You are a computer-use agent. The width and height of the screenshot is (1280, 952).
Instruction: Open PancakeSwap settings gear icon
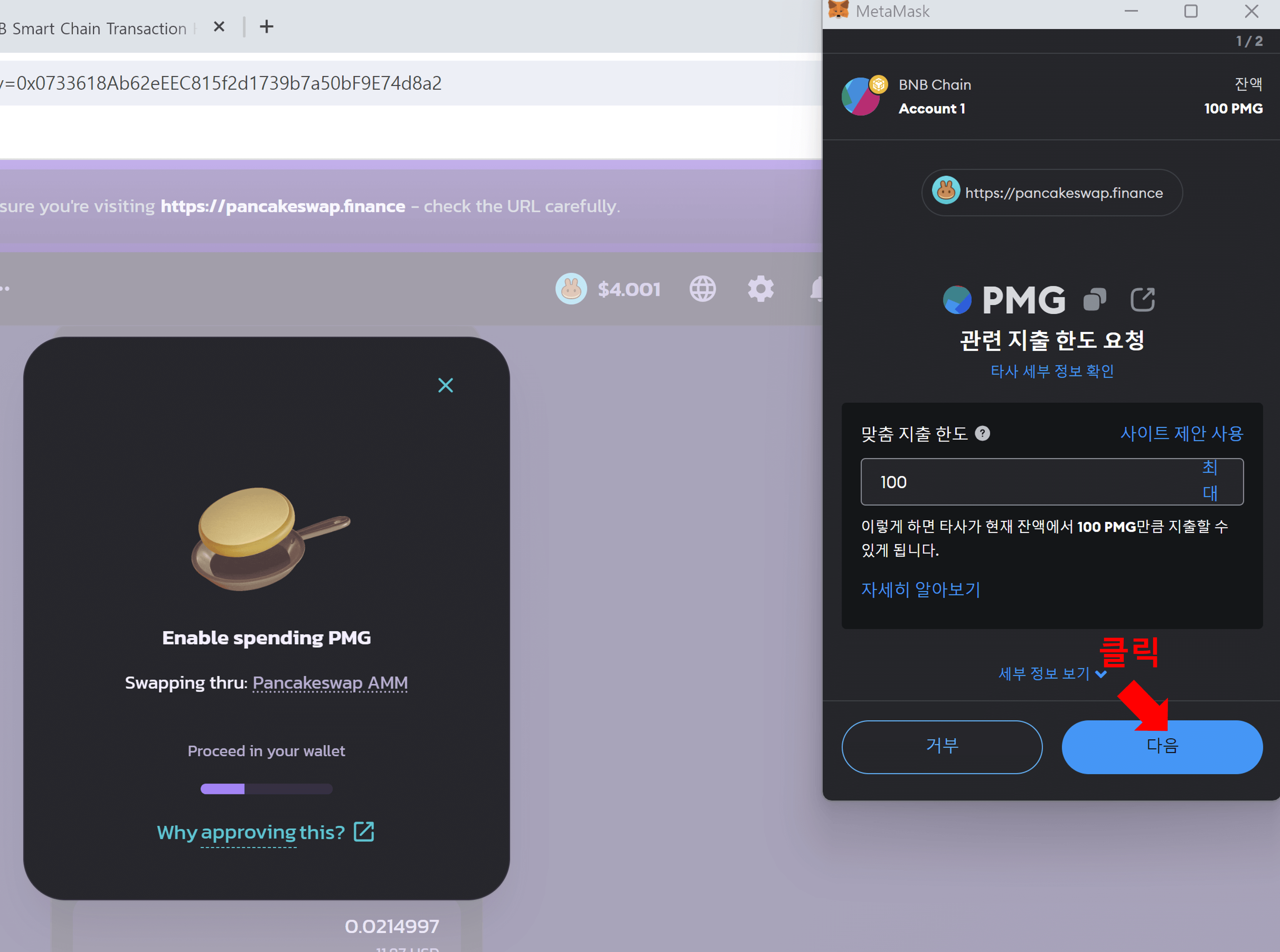click(760, 289)
